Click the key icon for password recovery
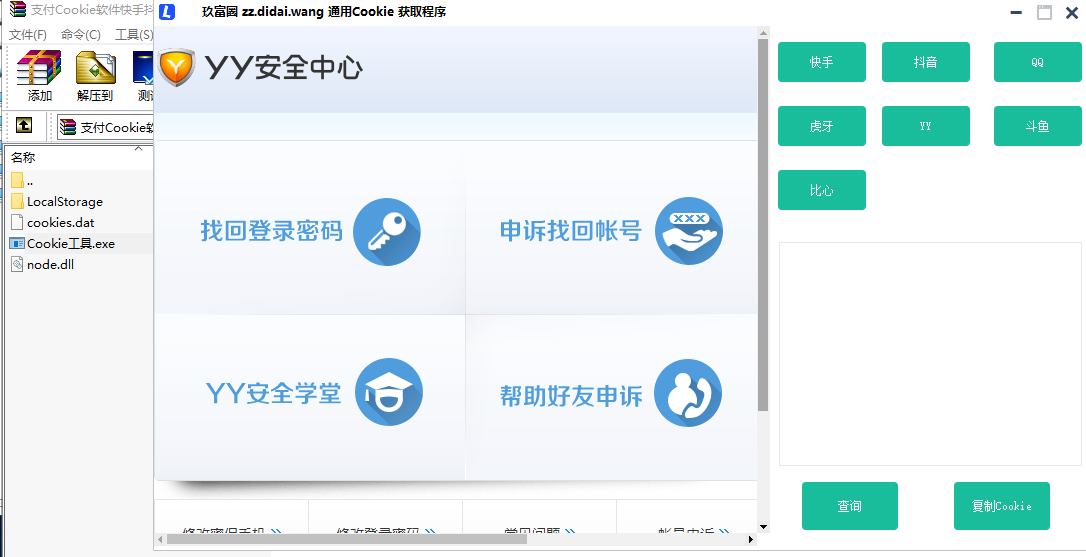This screenshot has width=1086, height=557. point(387,232)
